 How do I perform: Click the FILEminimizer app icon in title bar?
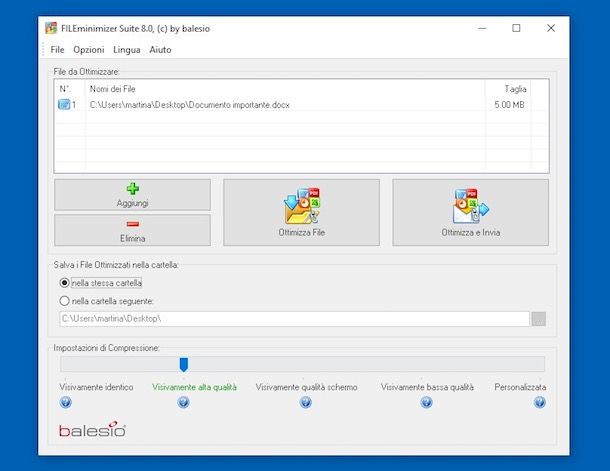tap(51, 28)
